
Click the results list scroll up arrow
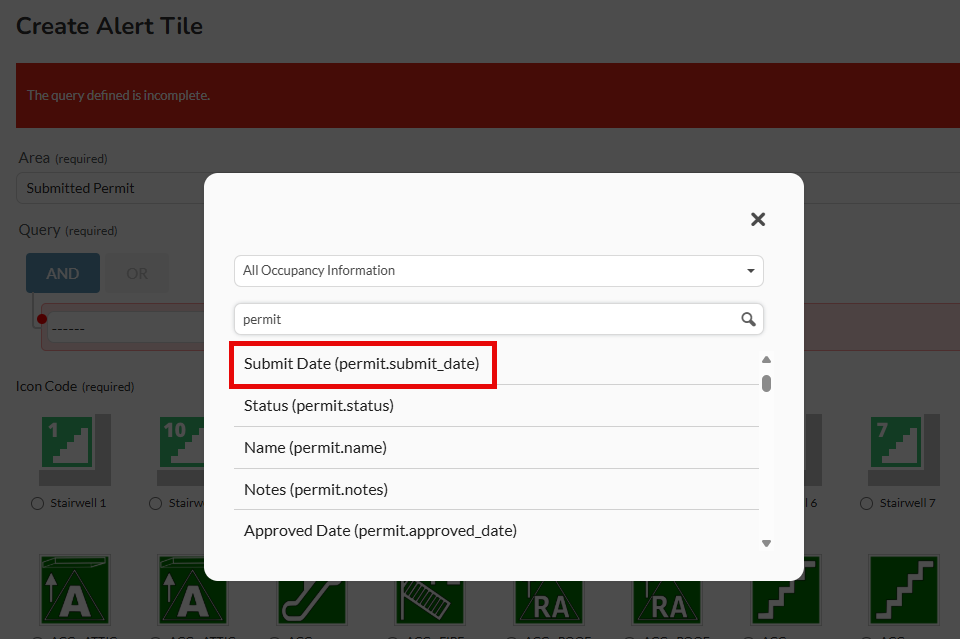click(x=766, y=359)
